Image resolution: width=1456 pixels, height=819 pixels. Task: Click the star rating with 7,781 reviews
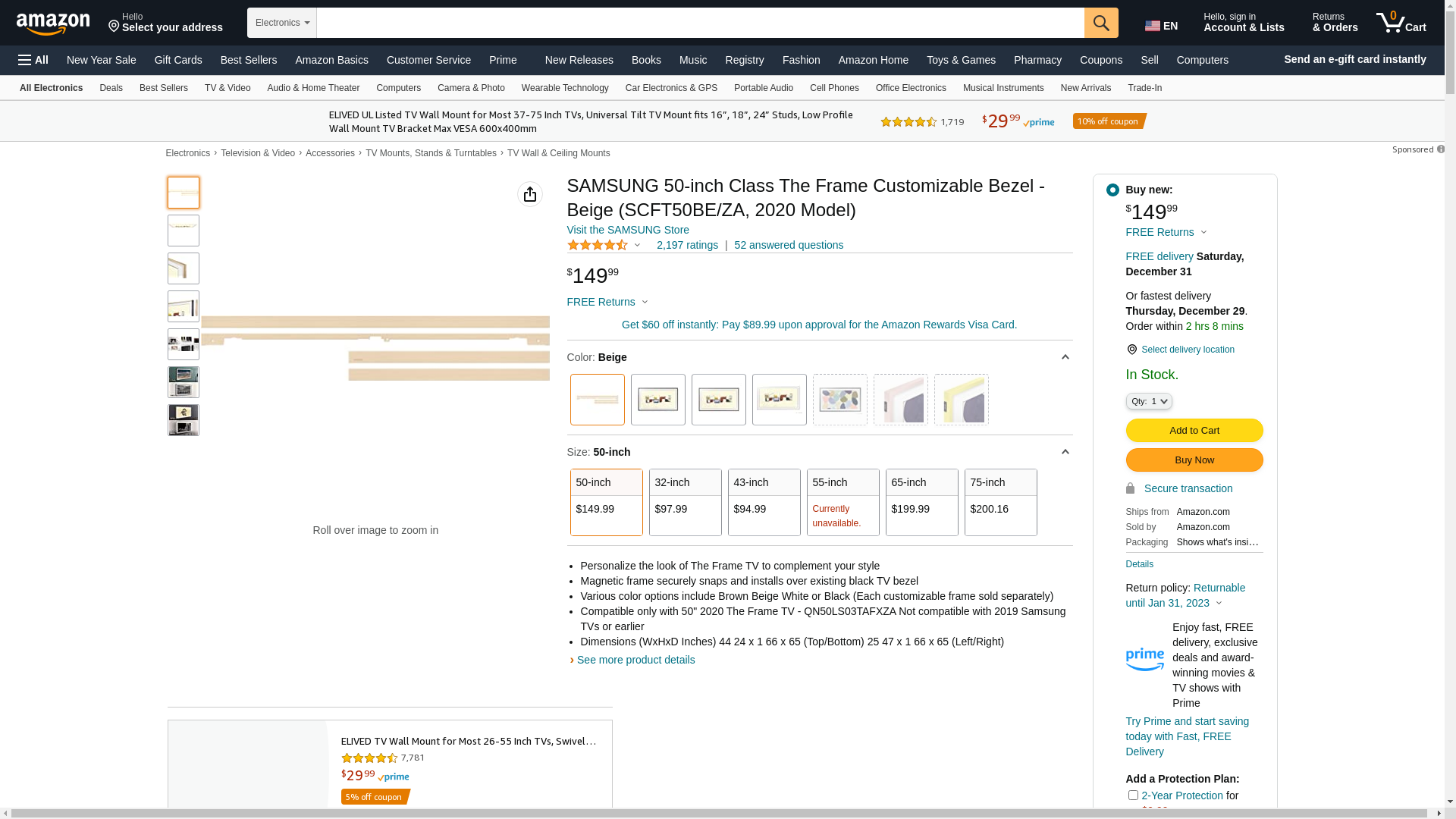coord(369,758)
